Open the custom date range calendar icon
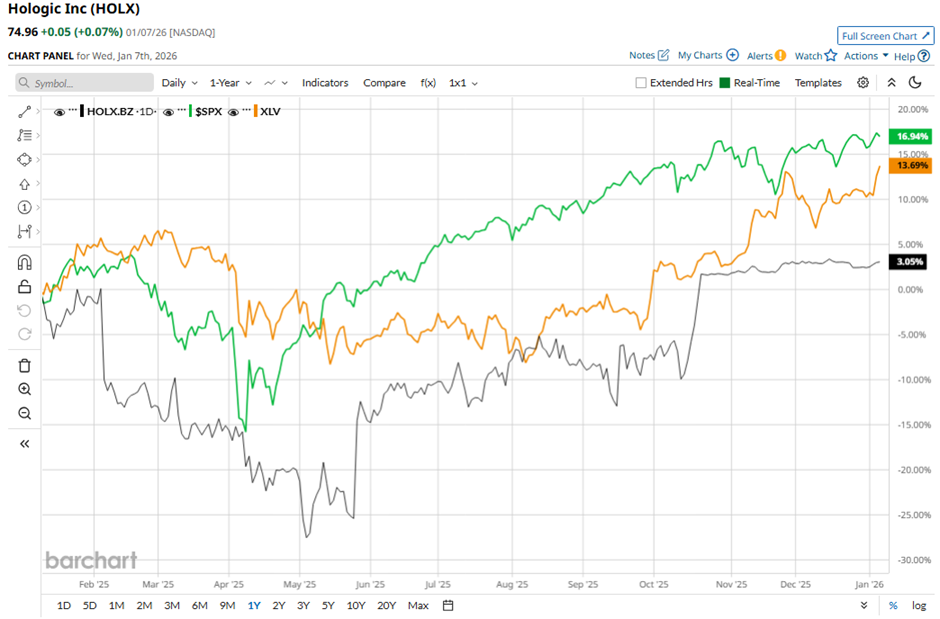Viewport: 940px width, 619px height. (x=448, y=605)
